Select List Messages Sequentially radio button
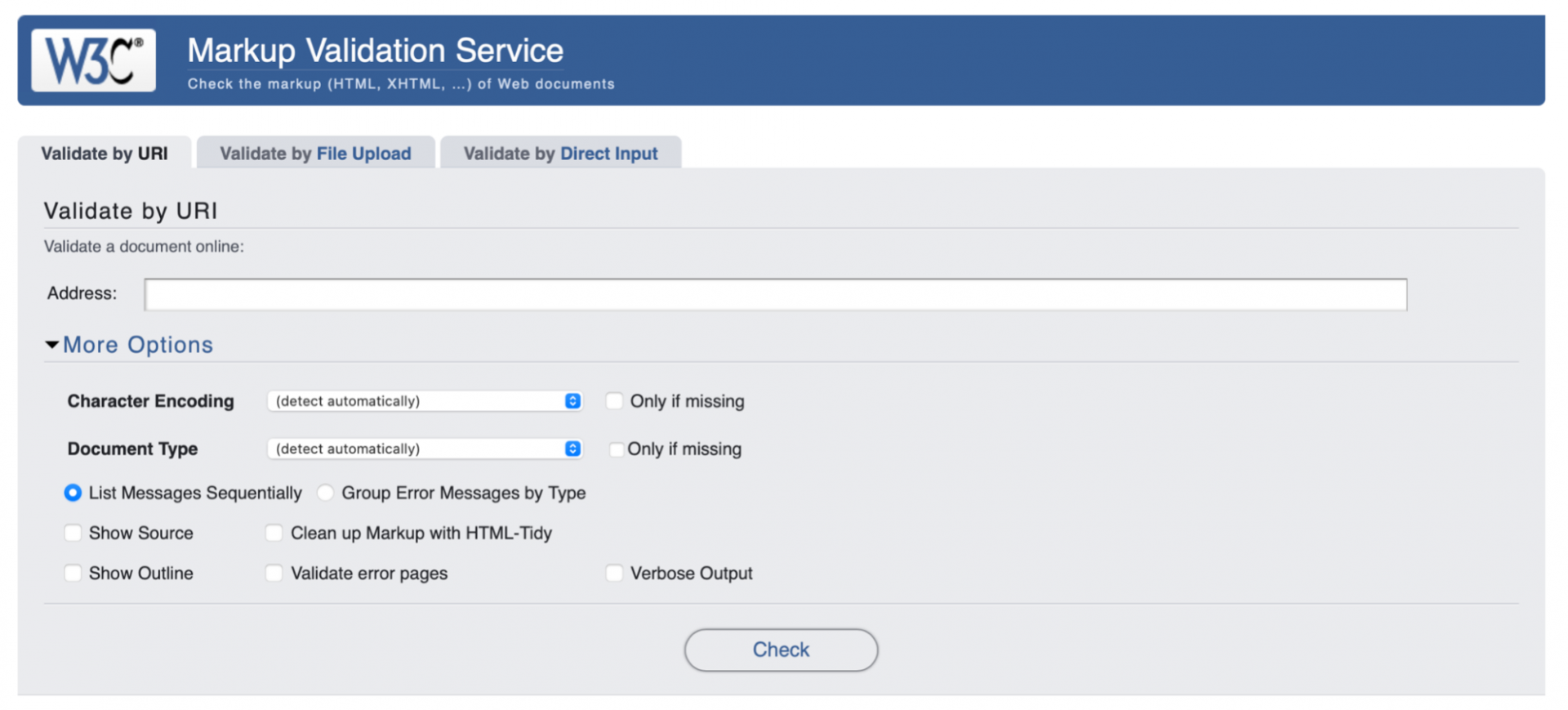This screenshot has width=1568, height=710. (x=73, y=493)
